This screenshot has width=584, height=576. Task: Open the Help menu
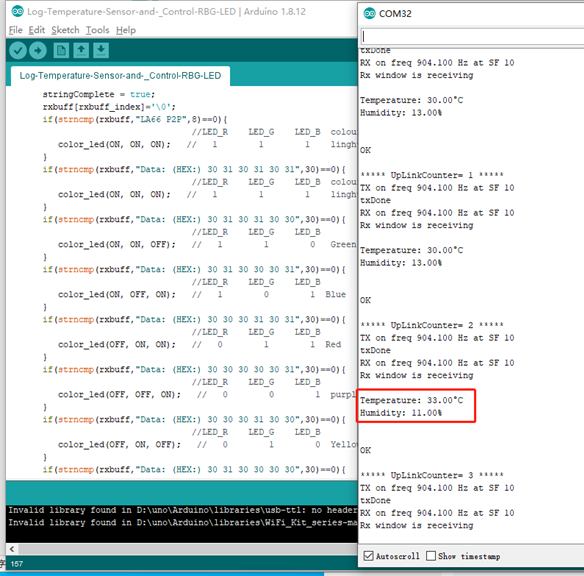[x=126, y=30]
